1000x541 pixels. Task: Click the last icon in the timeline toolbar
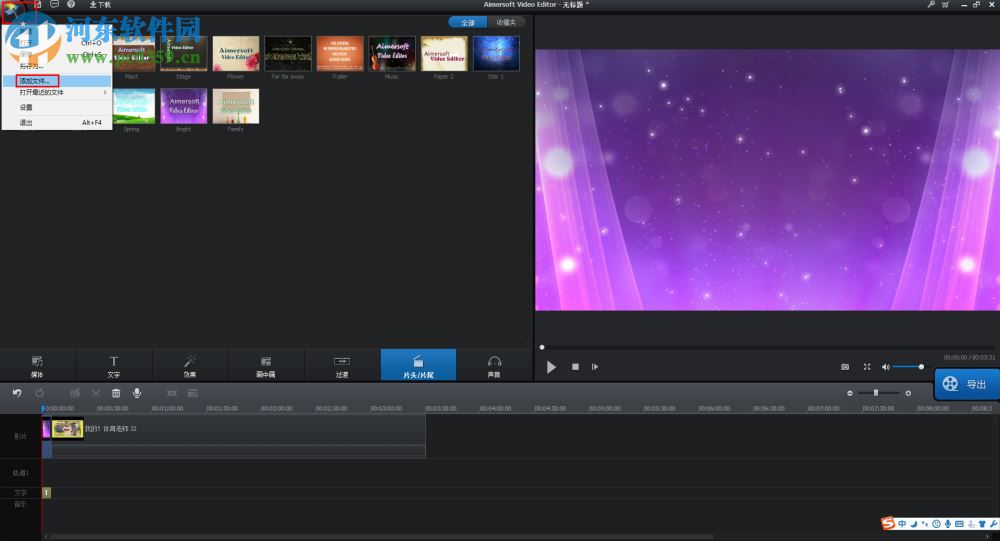pyautogui.click(x=193, y=393)
